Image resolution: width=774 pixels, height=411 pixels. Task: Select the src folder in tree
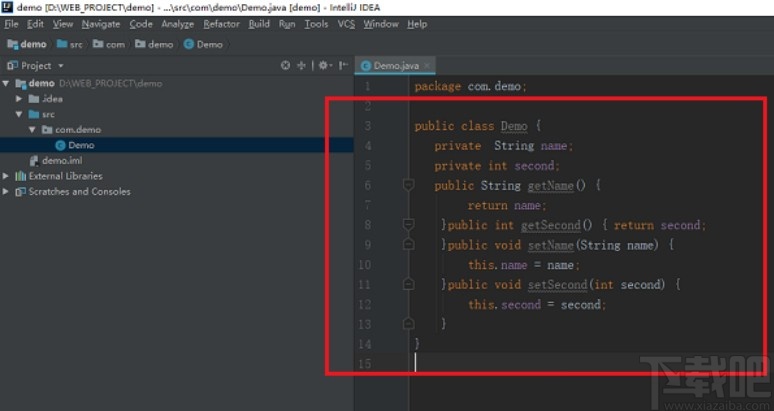pyautogui.click(x=48, y=114)
